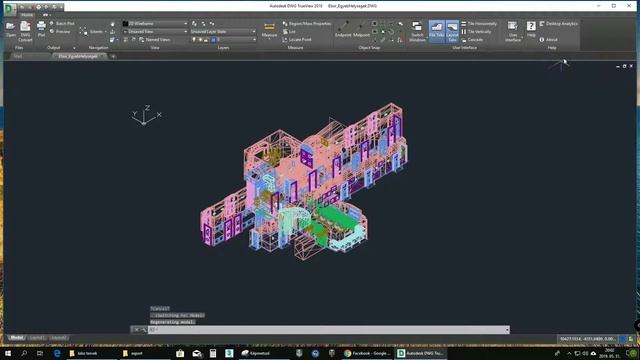Open Unsaved Layer State dropdown

click(223, 31)
